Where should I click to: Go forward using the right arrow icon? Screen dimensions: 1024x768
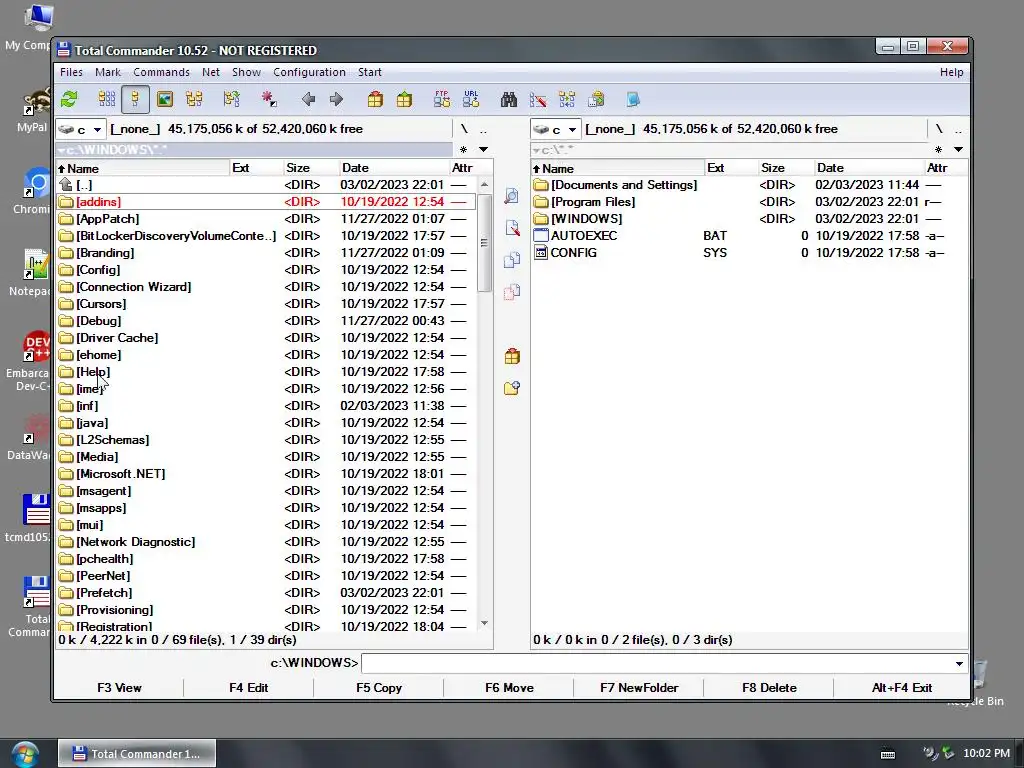pyautogui.click(x=336, y=99)
